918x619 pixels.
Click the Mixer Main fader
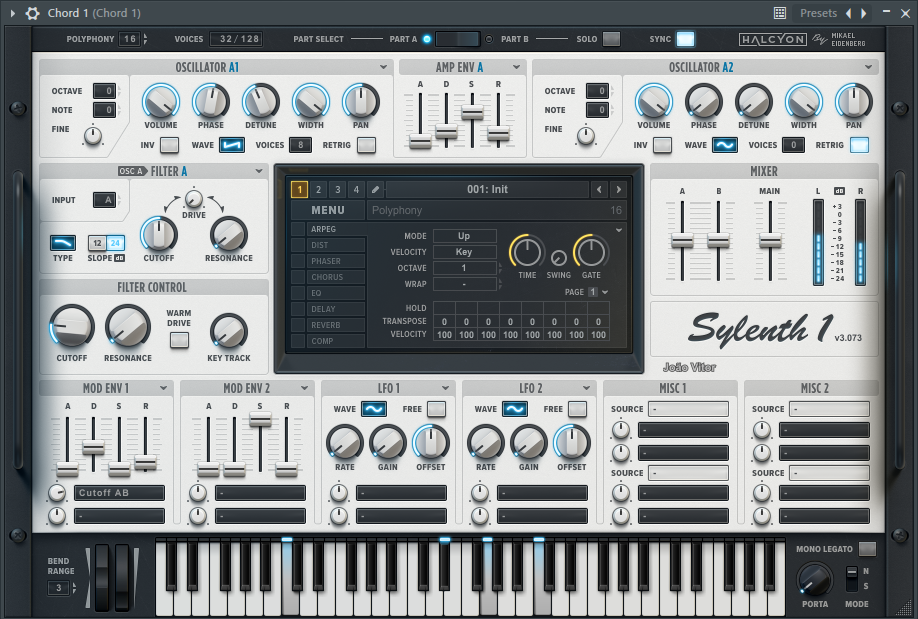pos(770,241)
